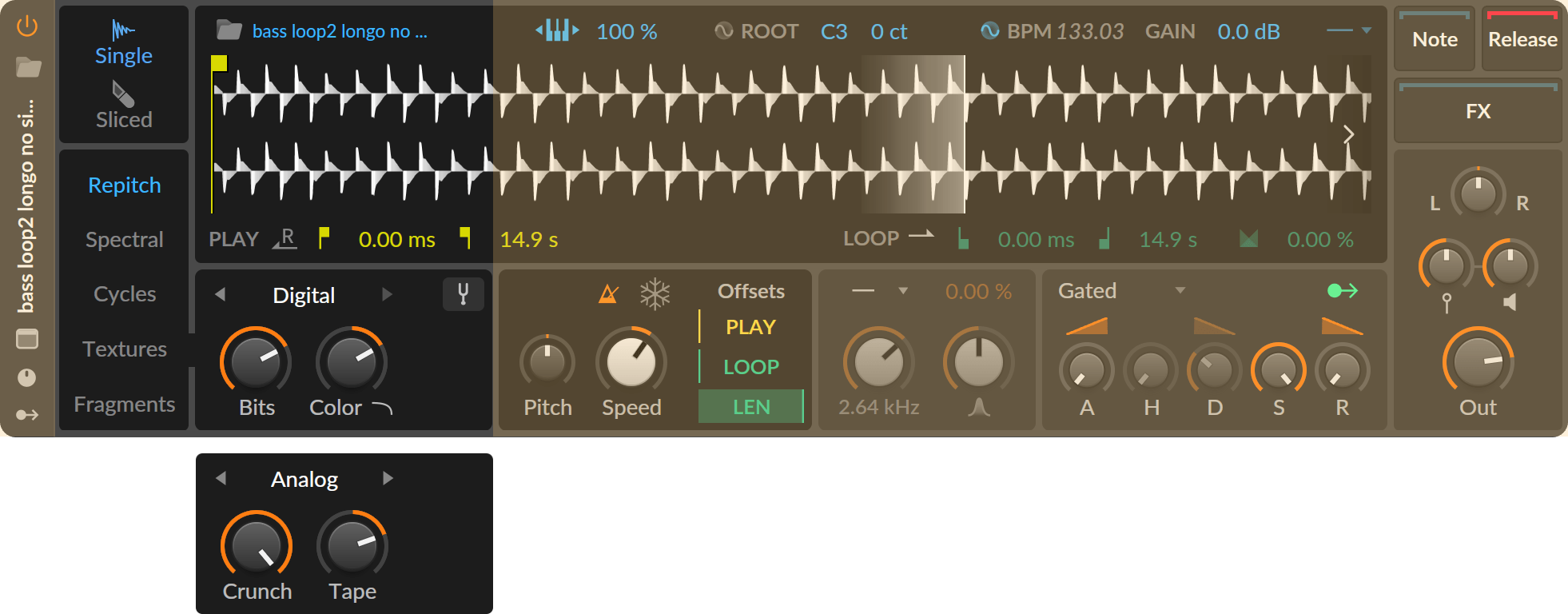Click the keyboard tracking value 100 %
The width and height of the screenshot is (1568, 614).
point(627,31)
